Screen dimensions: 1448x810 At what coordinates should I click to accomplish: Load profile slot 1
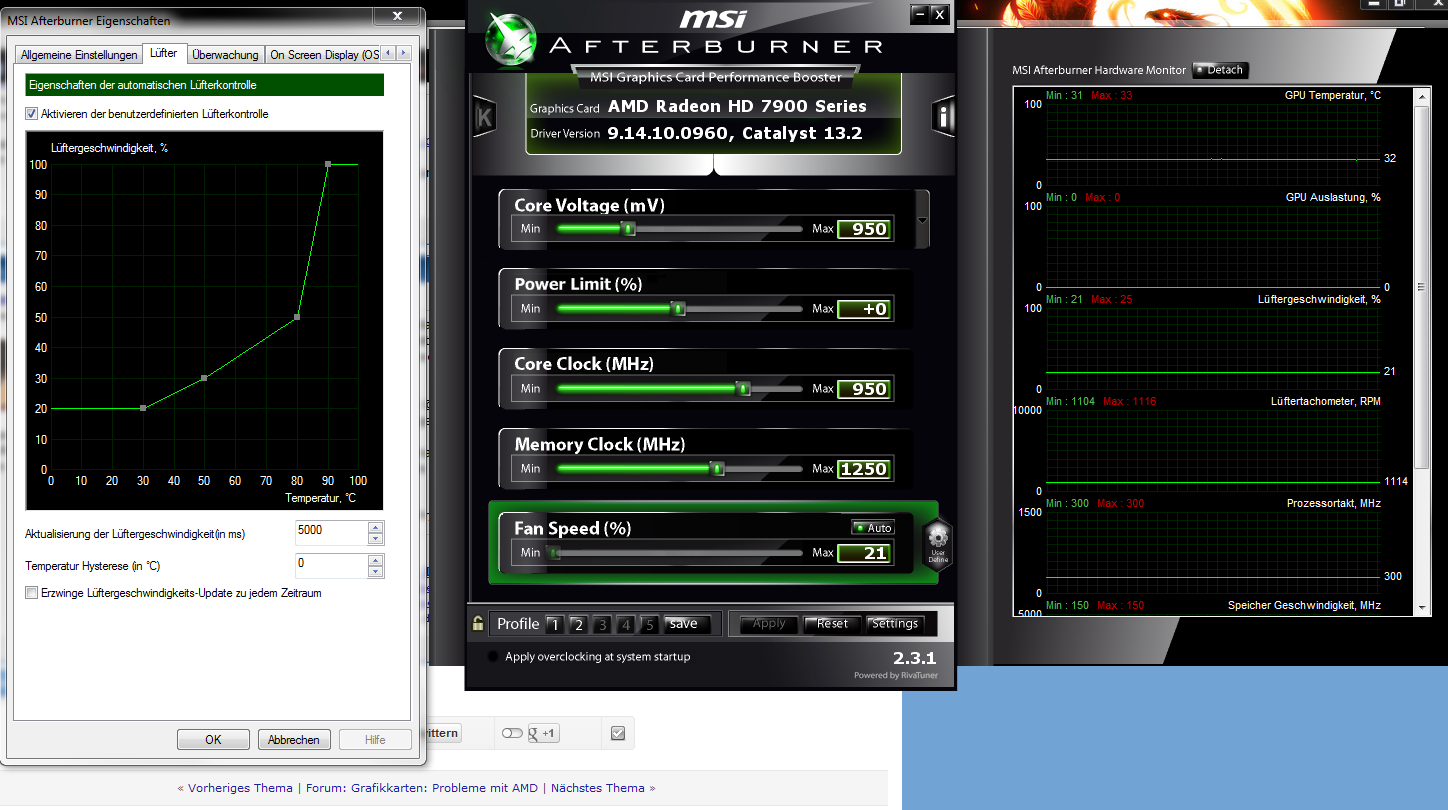pos(554,624)
